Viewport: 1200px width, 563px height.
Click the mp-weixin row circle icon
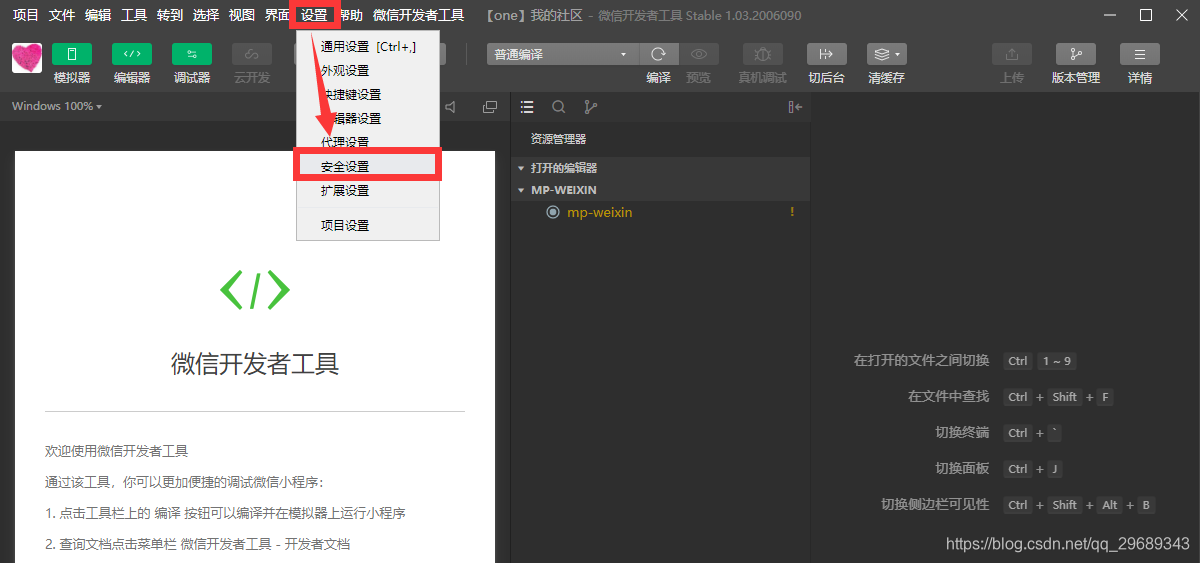pos(553,212)
